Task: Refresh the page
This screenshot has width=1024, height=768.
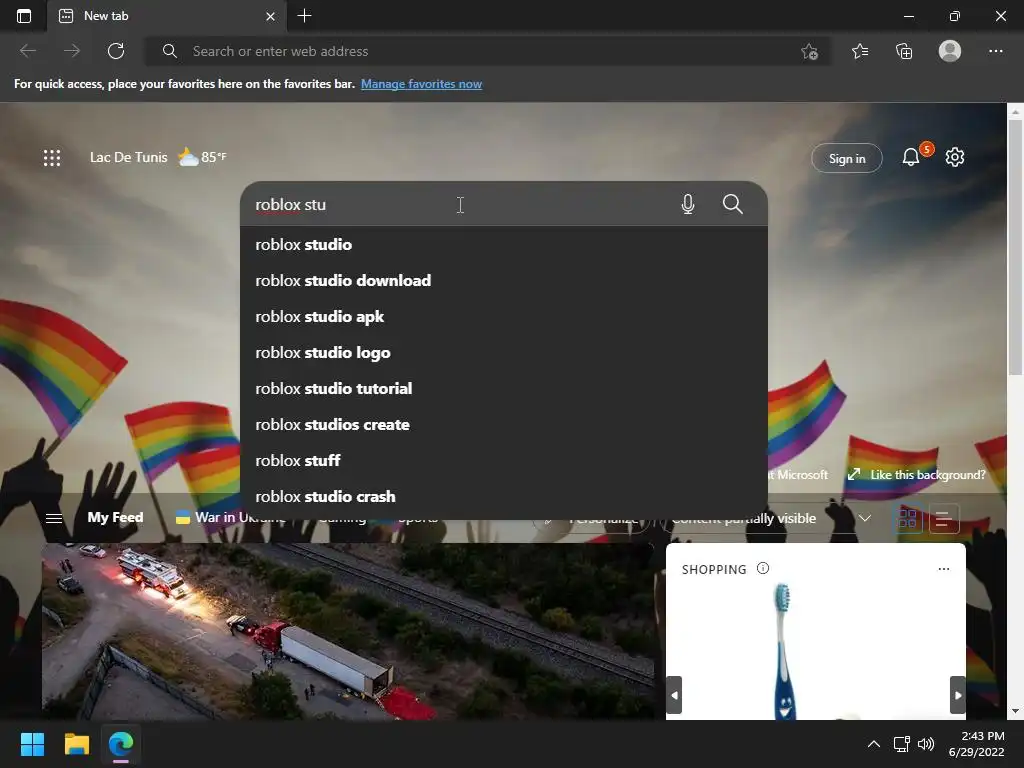Action: click(x=116, y=51)
